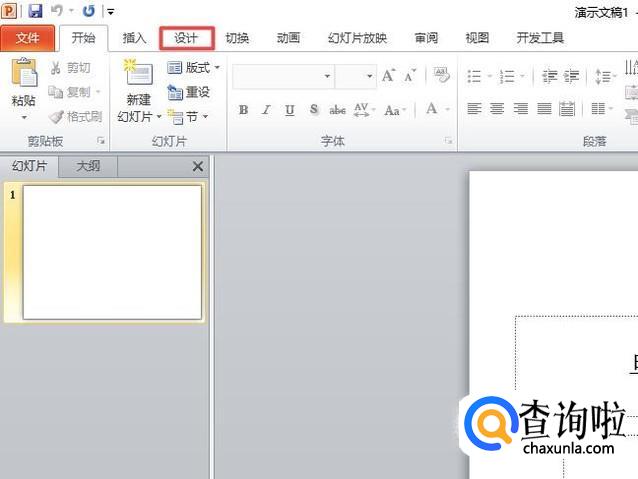Open the 幻灯片放映 Slide Show tab
This screenshot has width=638, height=479.
357,38
